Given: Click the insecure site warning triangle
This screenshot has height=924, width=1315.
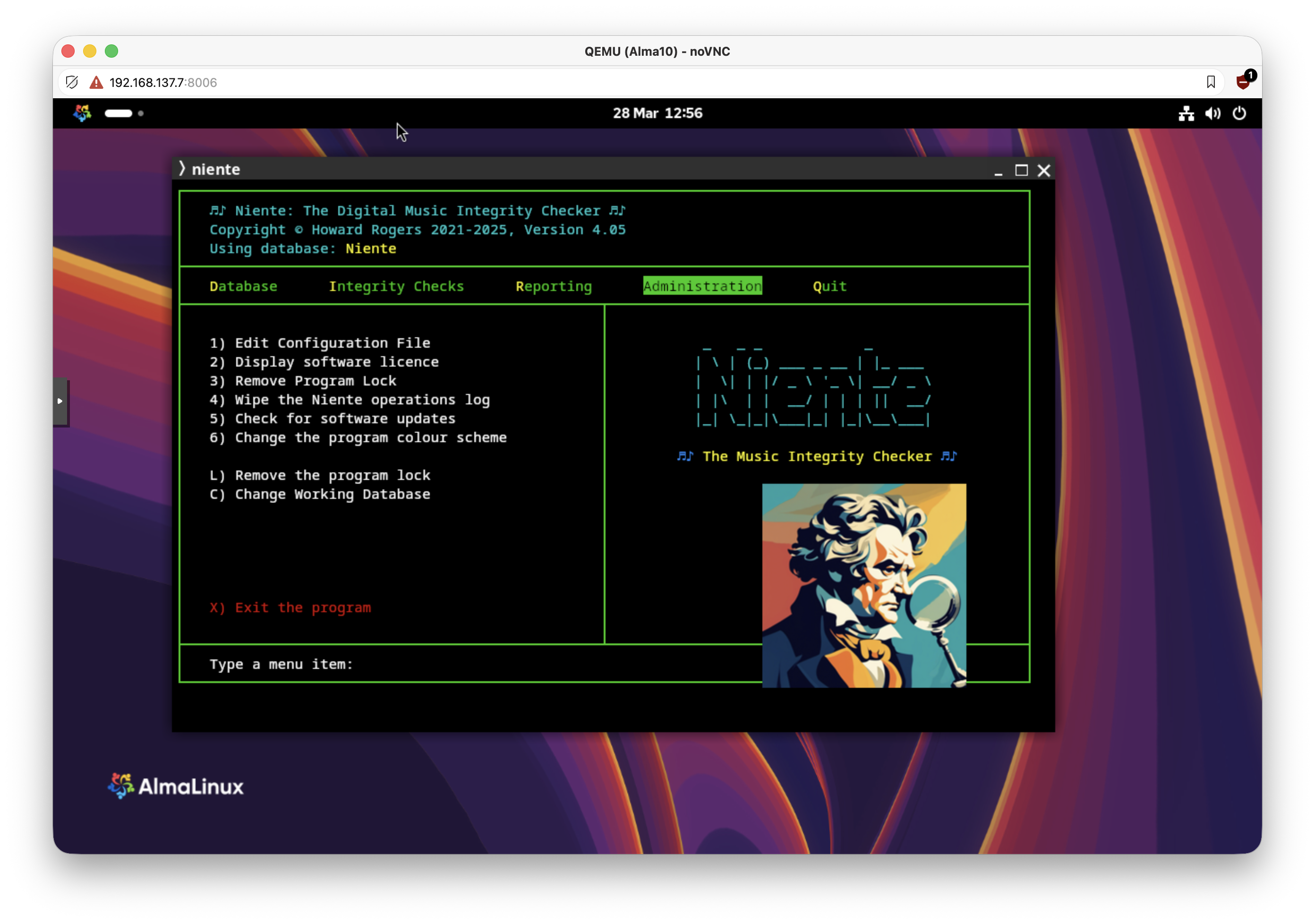Looking at the screenshot, I should (x=96, y=83).
